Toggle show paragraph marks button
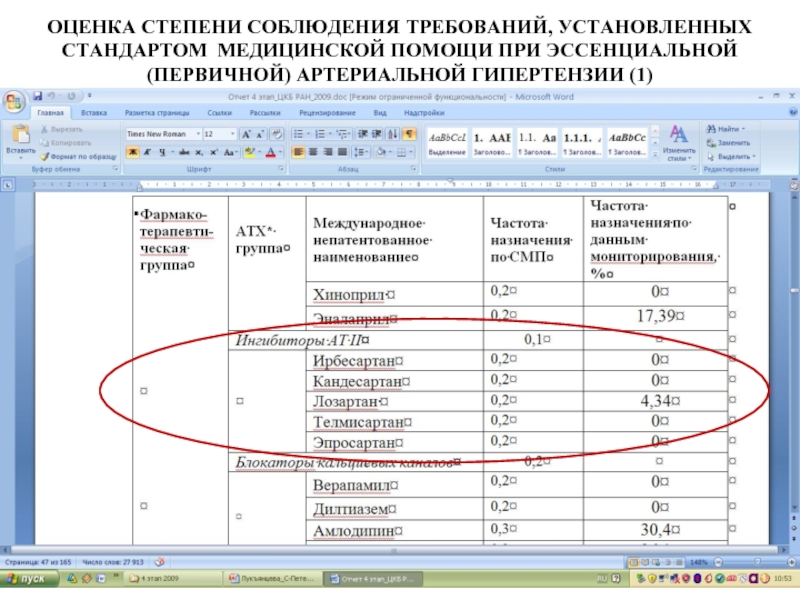Screen dimensions: 800x600 (x=409, y=134)
